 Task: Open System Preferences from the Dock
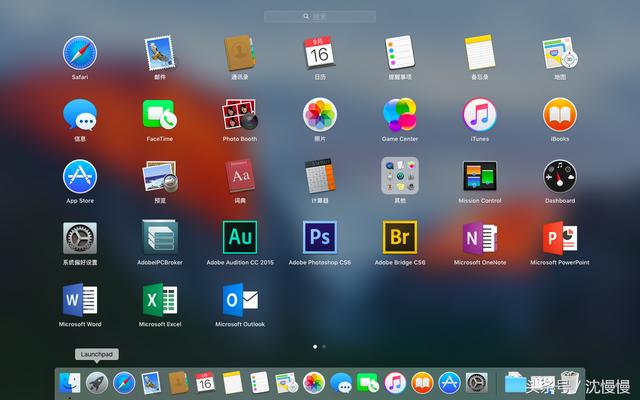pos(476,383)
